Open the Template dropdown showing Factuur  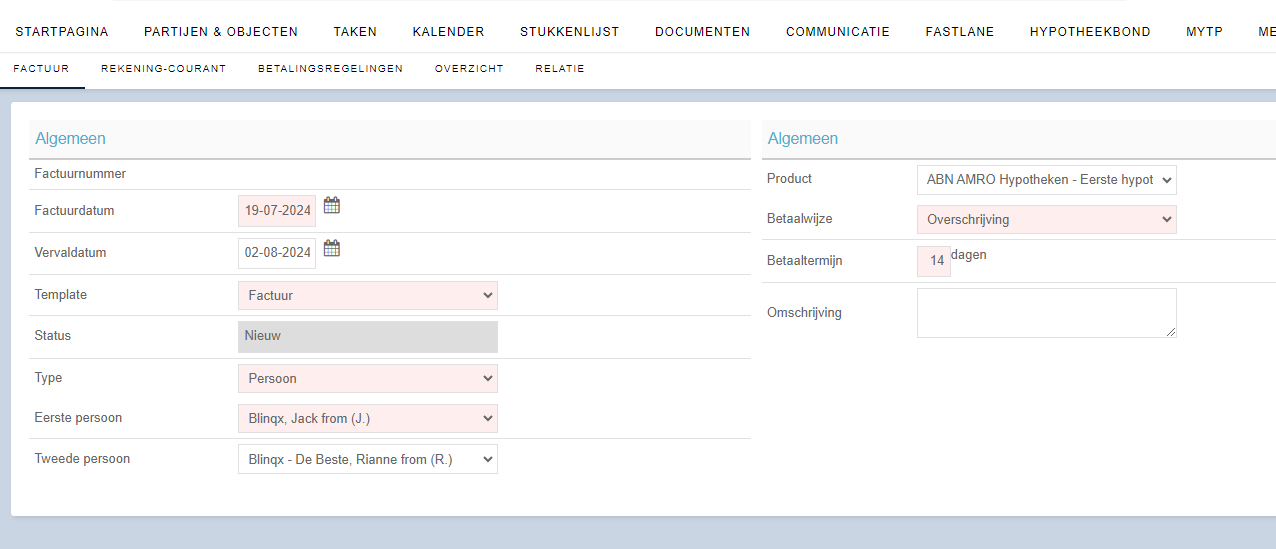point(368,295)
